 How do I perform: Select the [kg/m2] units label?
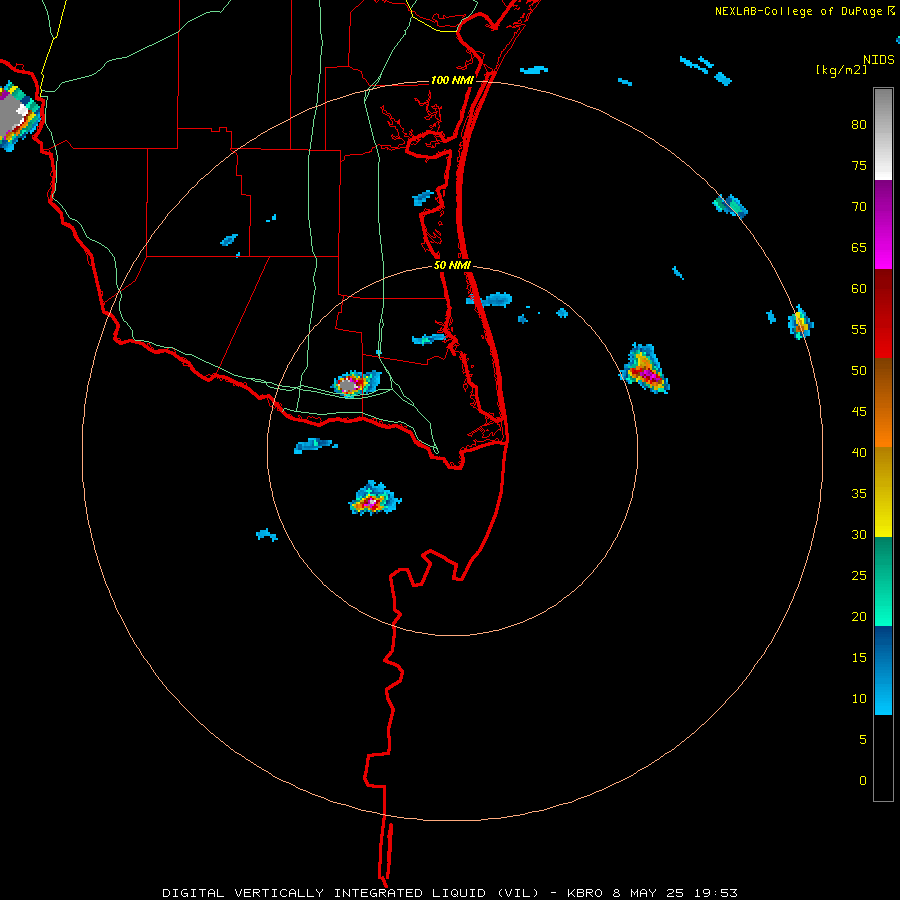click(841, 70)
